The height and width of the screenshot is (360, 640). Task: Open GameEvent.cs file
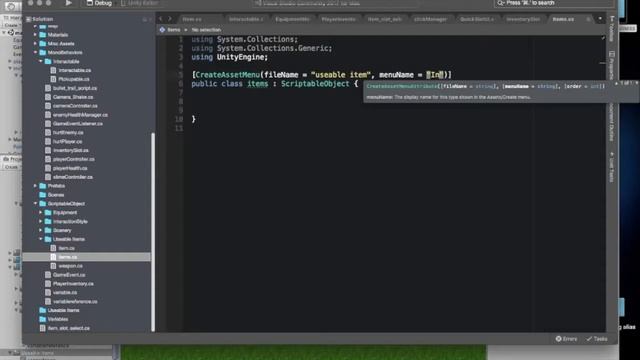coord(69,275)
